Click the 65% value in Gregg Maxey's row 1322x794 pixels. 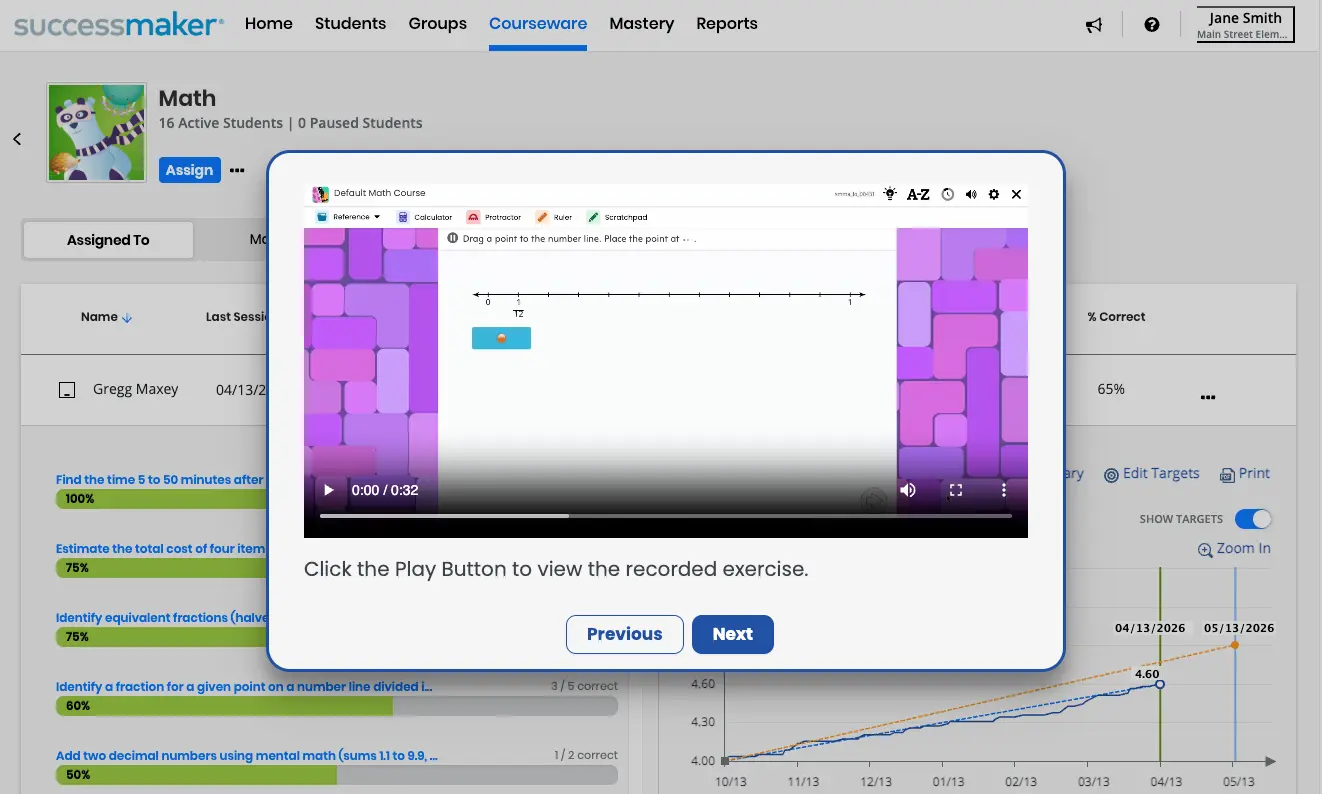(x=1111, y=389)
